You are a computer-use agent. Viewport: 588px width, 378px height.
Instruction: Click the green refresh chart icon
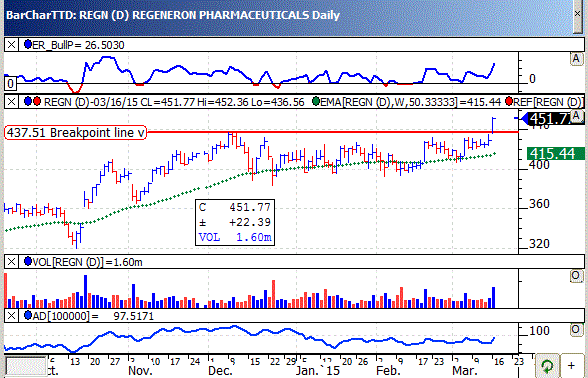point(547,366)
